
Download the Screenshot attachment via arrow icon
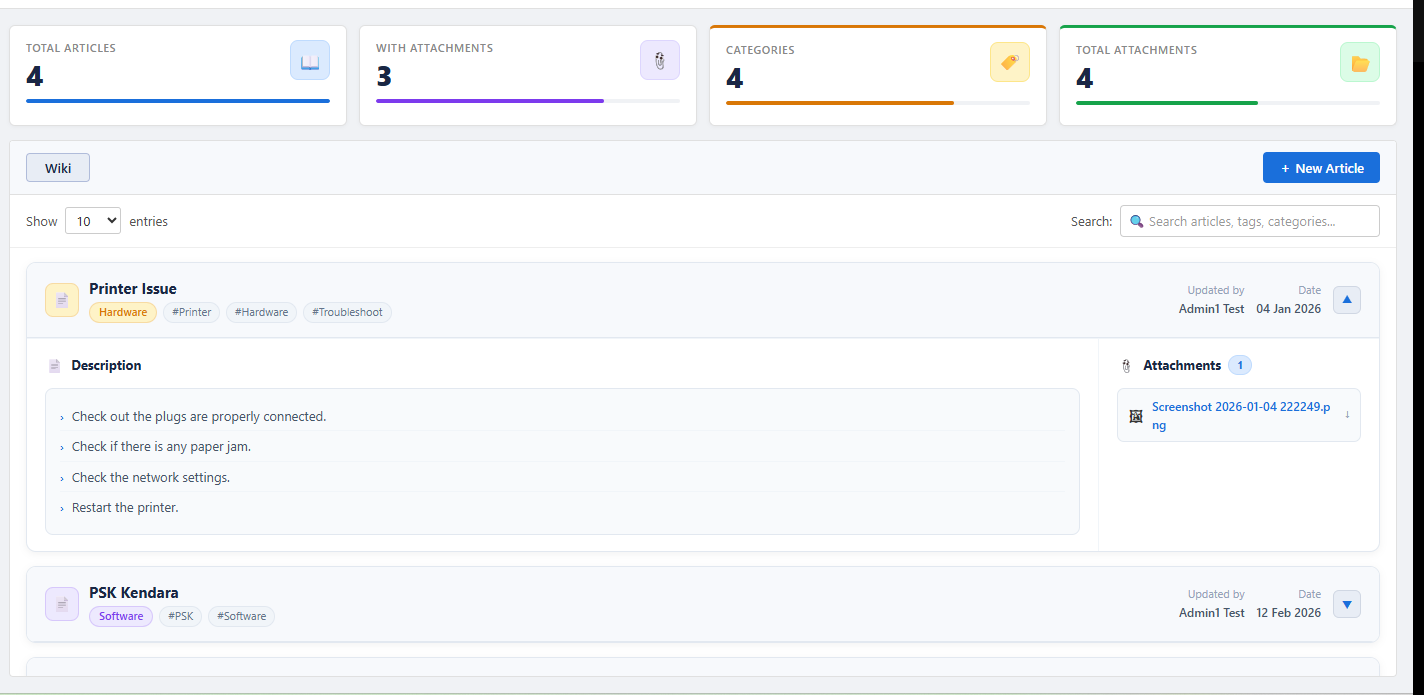pyautogui.click(x=1347, y=415)
